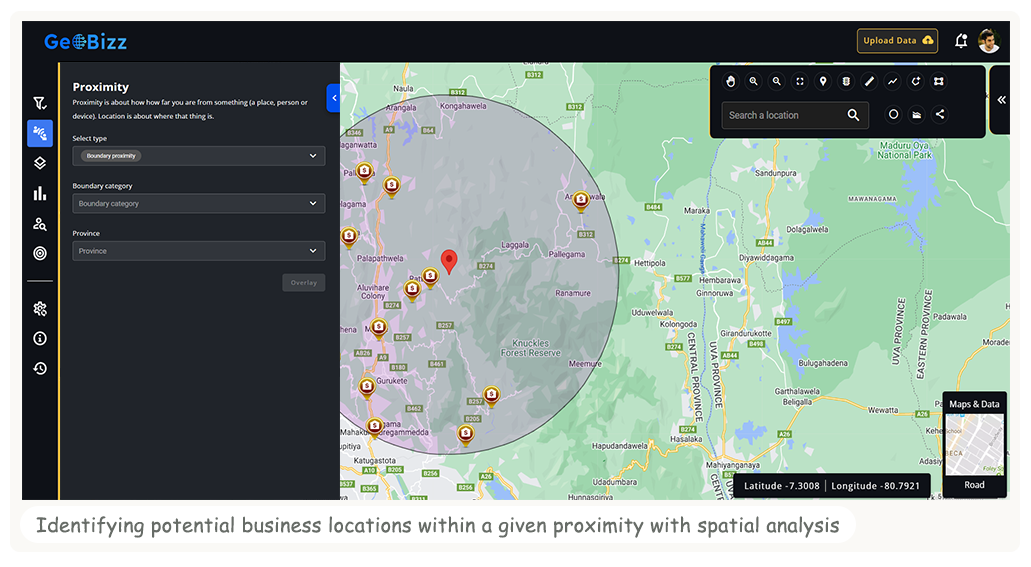The height and width of the screenshot is (567, 1031).
Task: Select the location pin marker tool
Action: (x=823, y=81)
